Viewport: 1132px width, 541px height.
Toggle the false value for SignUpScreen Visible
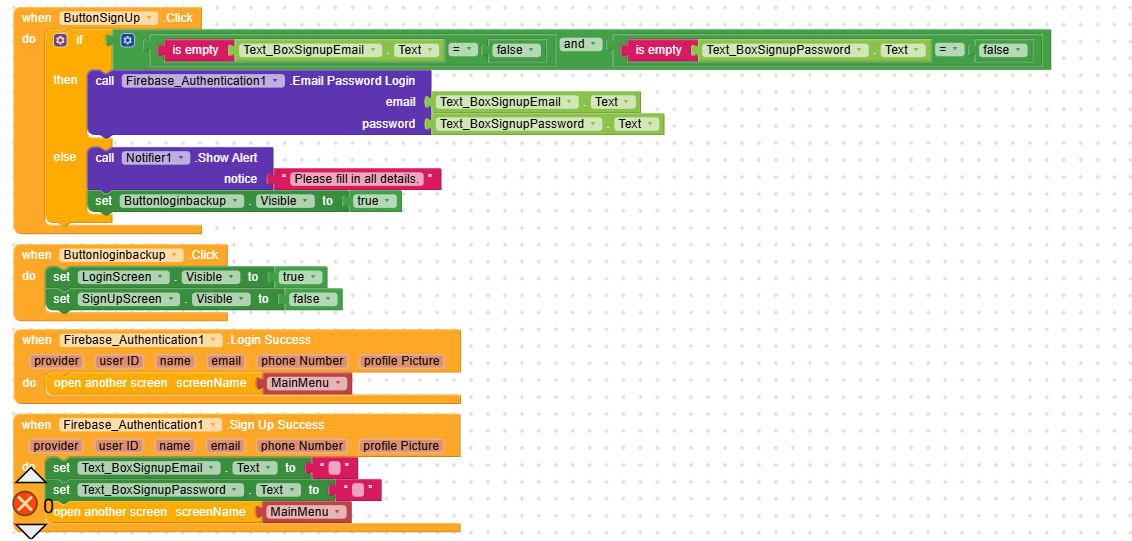tap(312, 299)
